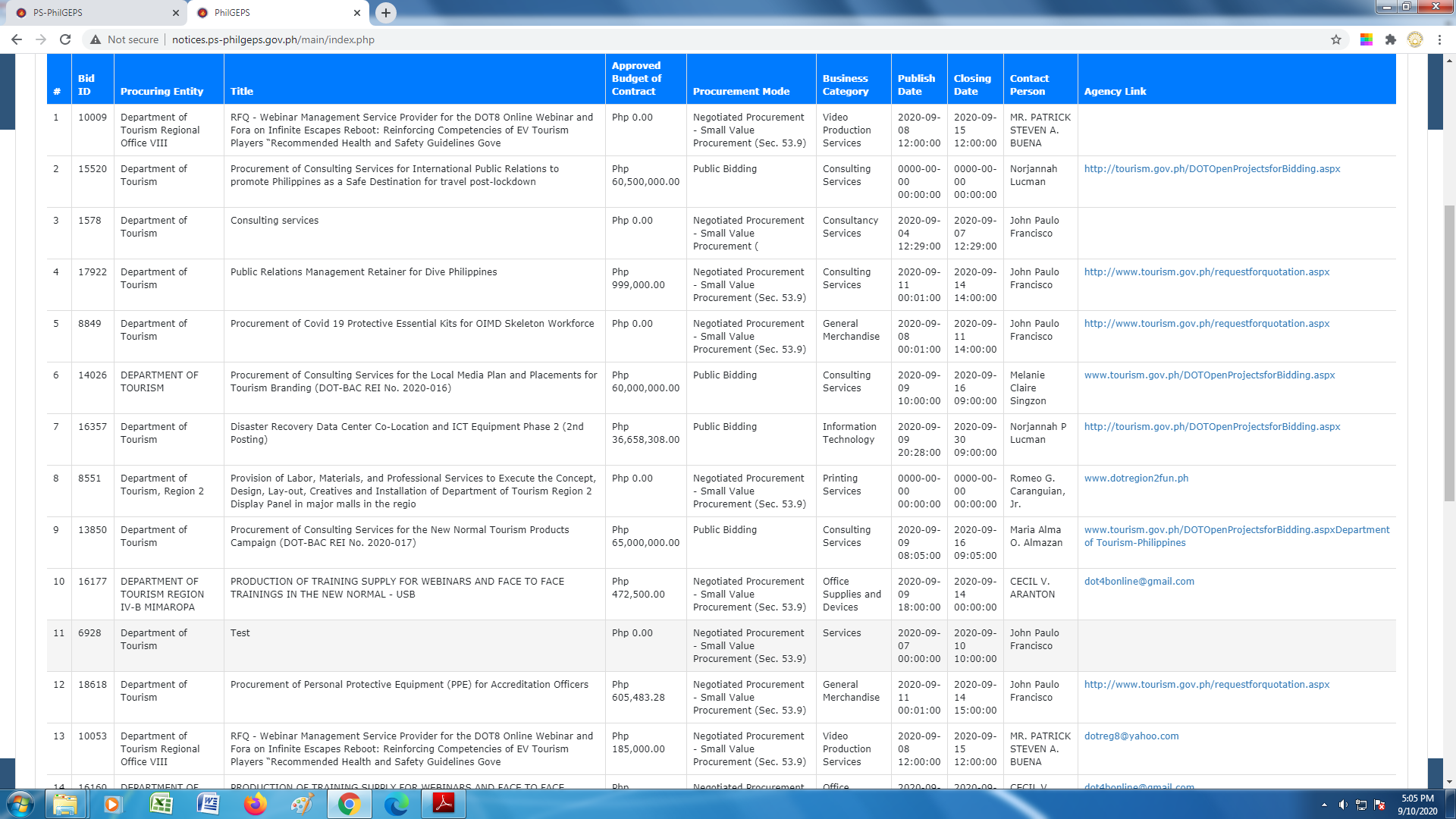Close the active PhilGEPS tab
This screenshot has width=1456, height=819.
tap(357, 13)
